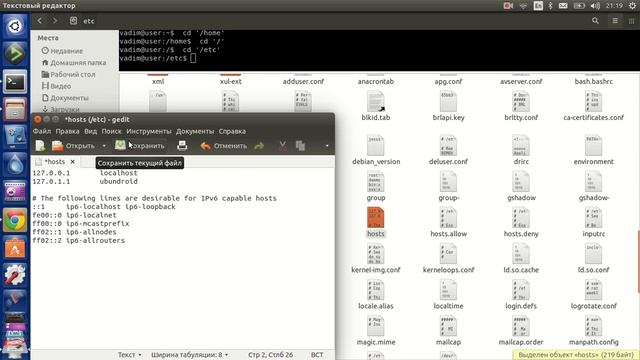Select the environment file

click(x=593, y=151)
